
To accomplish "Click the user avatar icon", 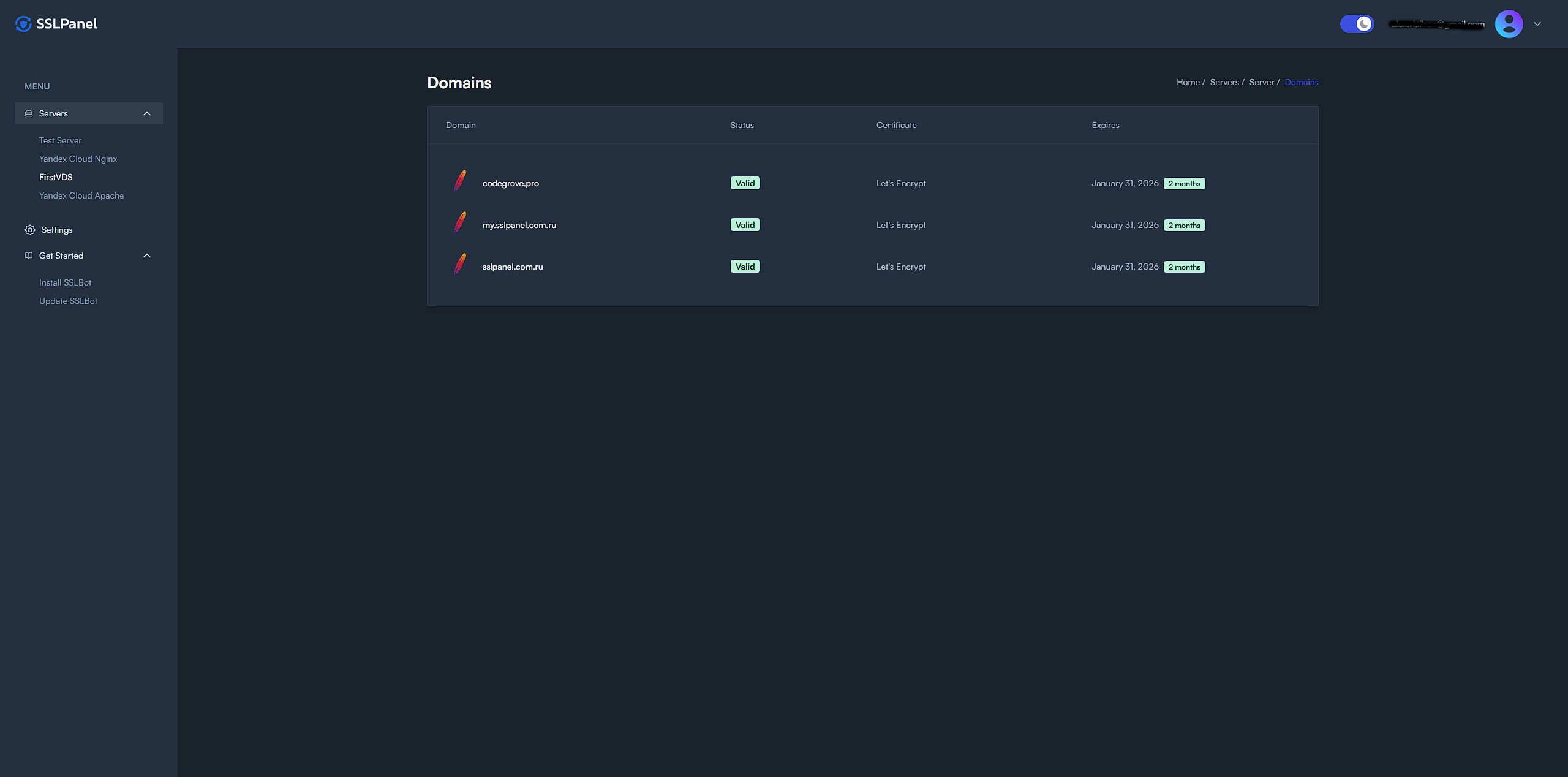I will click(1509, 23).
